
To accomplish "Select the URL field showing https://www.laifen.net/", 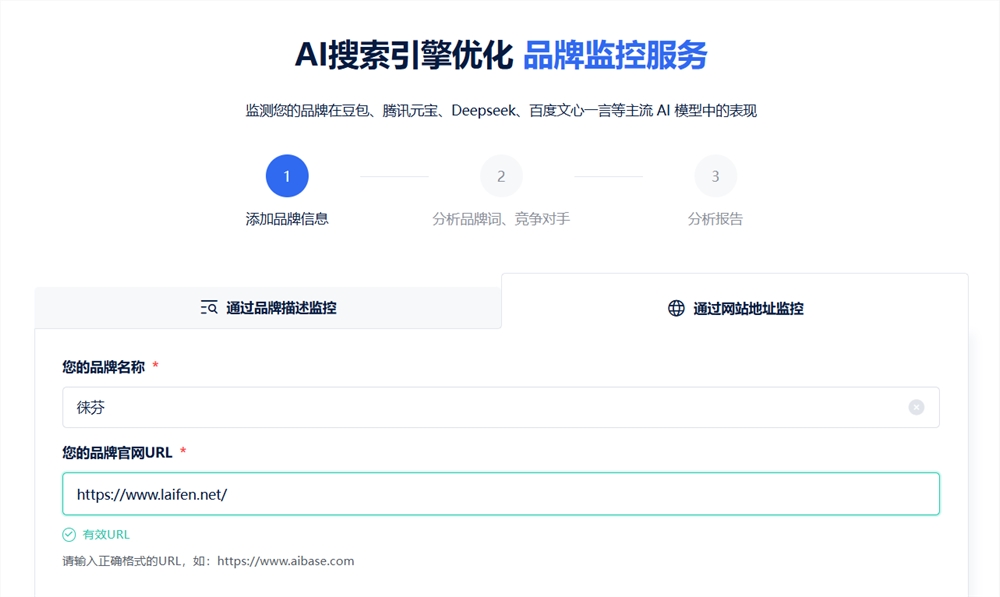I will (x=500, y=493).
